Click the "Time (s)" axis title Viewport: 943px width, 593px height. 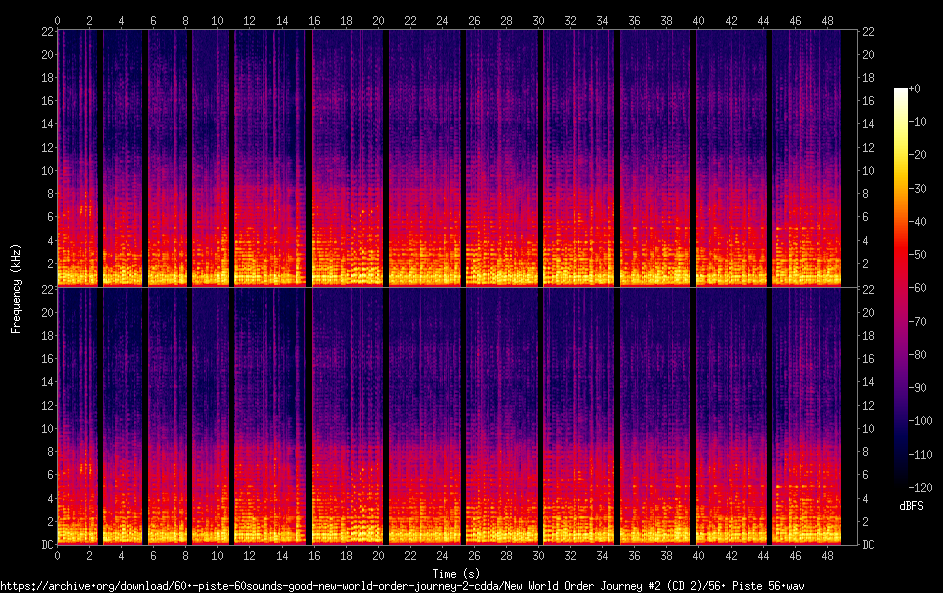[x=456, y=574]
